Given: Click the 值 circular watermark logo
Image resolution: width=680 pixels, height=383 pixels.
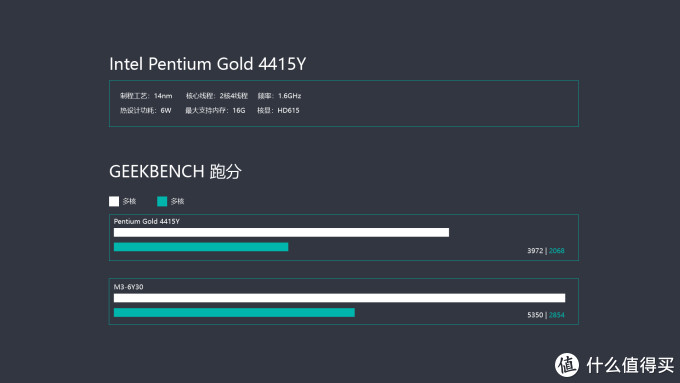Looking at the screenshot, I should point(567,365).
